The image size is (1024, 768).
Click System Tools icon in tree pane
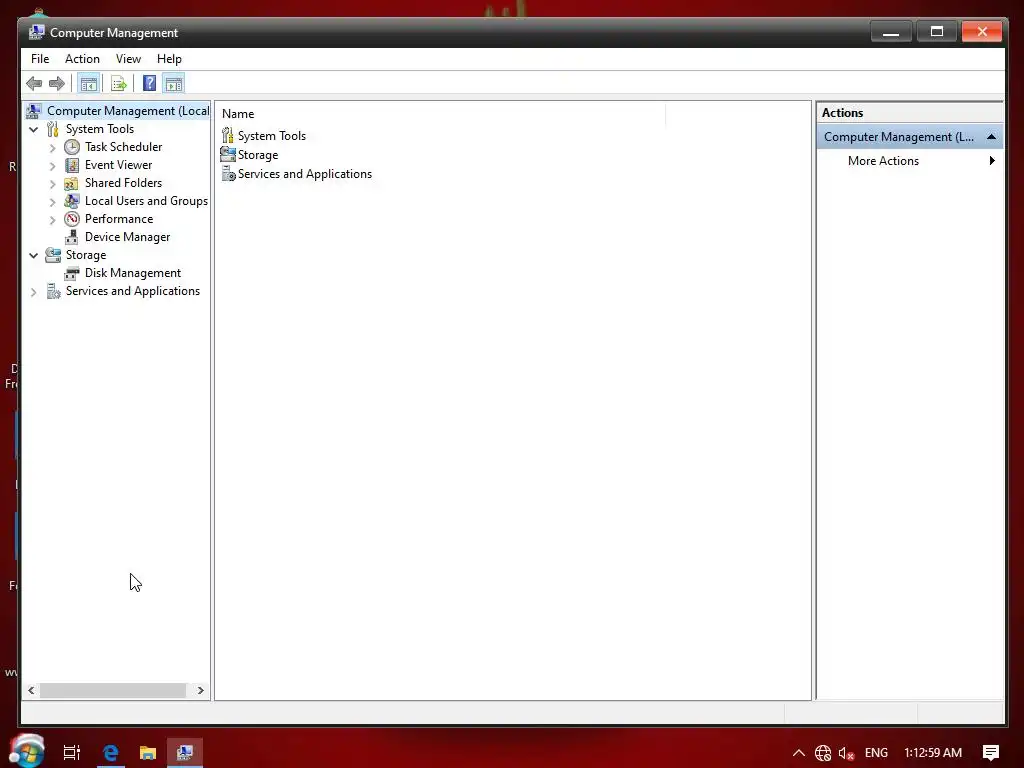53,129
